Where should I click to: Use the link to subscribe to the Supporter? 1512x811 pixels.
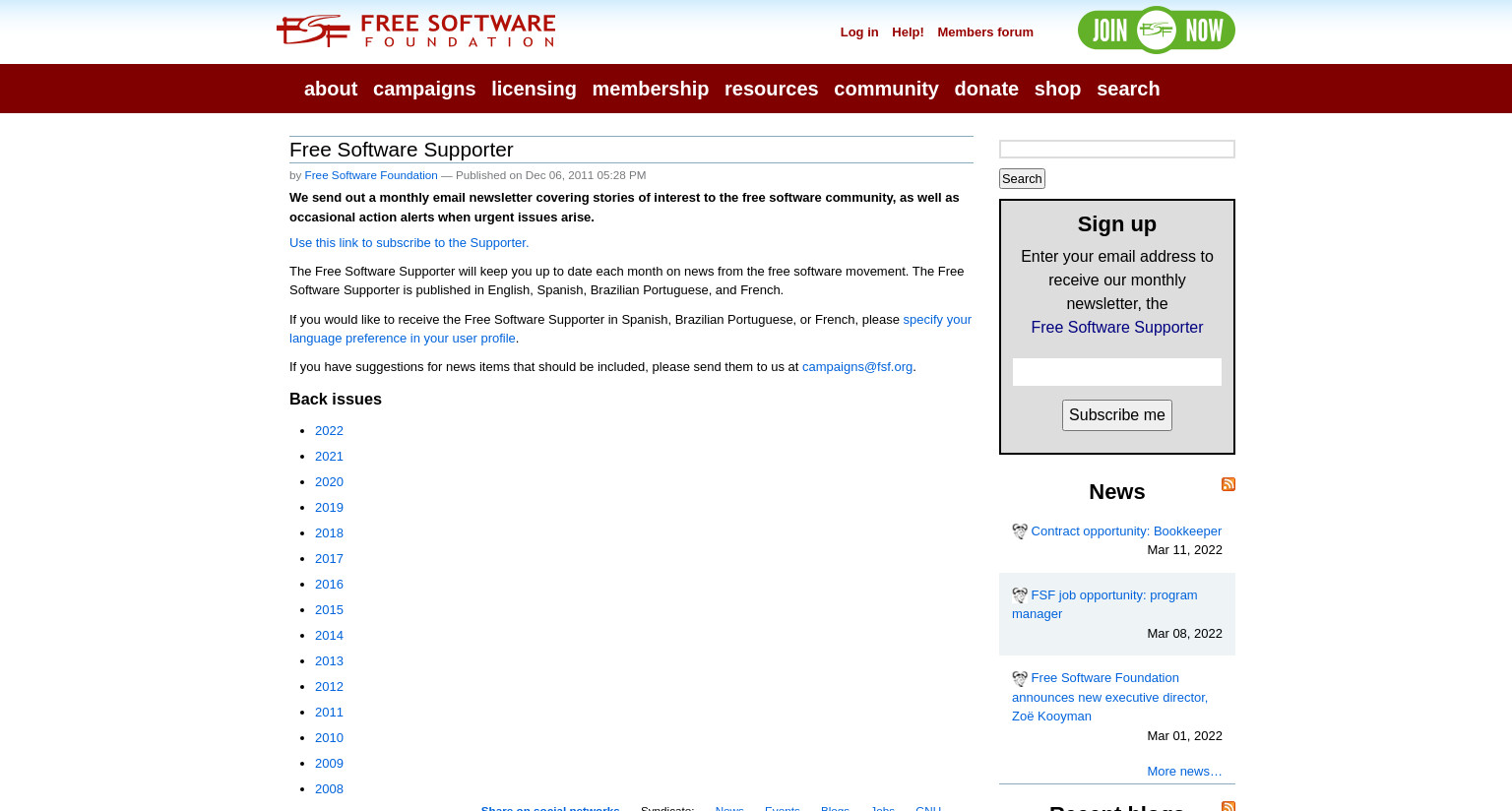pos(409,243)
